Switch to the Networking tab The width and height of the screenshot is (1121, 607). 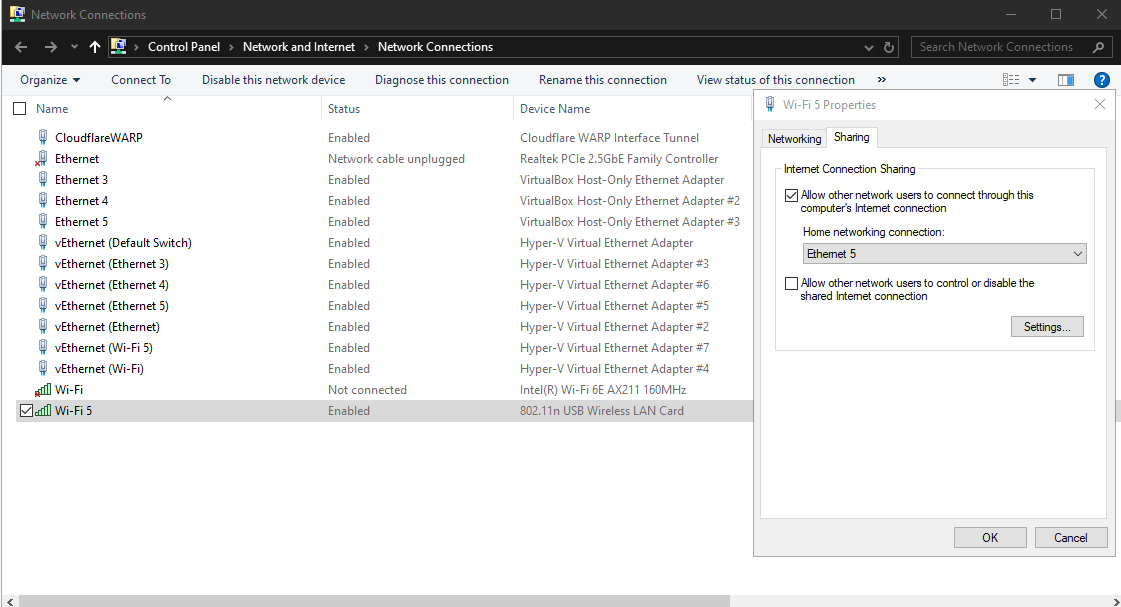tap(794, 139)
